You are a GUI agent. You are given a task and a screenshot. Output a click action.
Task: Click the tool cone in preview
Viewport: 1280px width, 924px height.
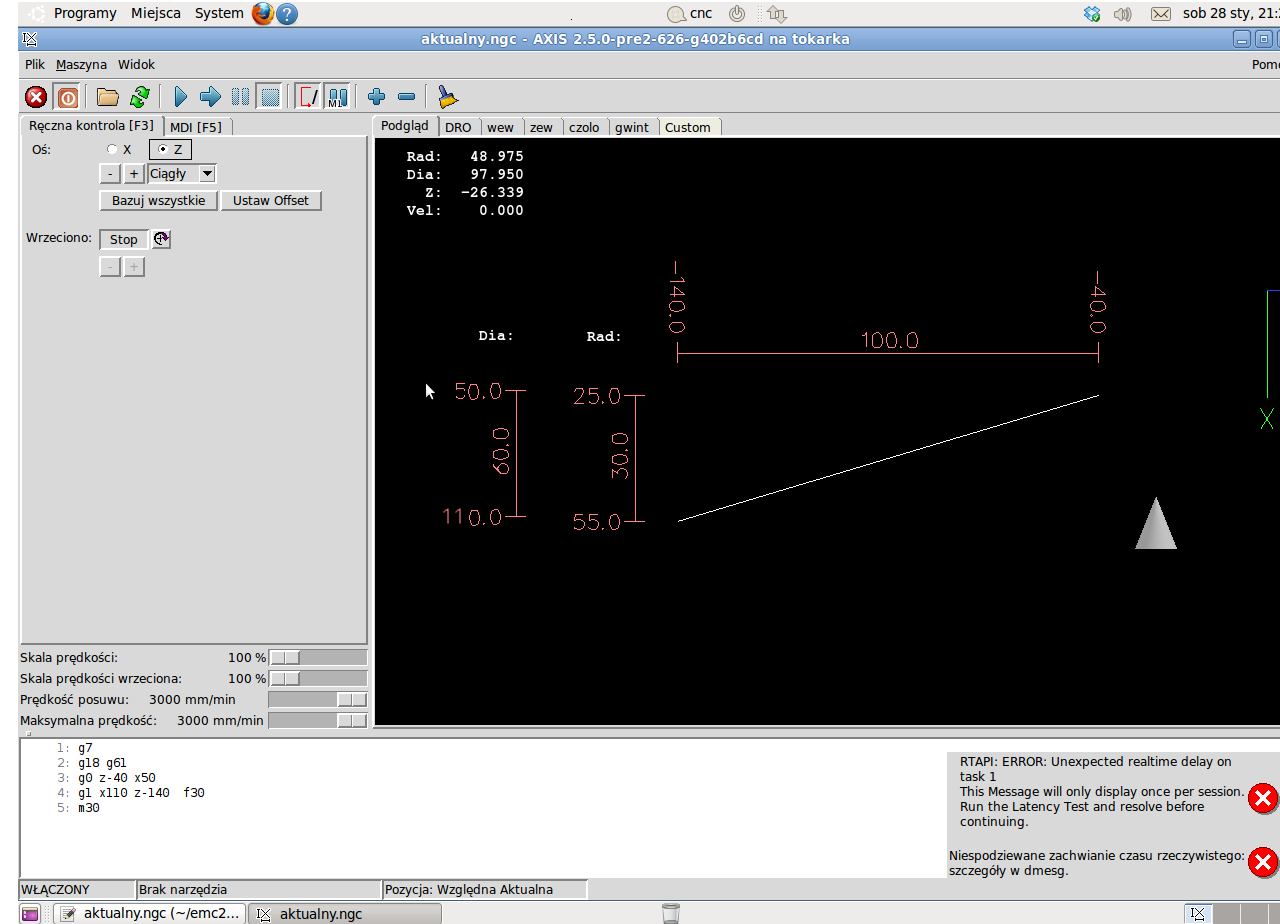click(1156, 524)
